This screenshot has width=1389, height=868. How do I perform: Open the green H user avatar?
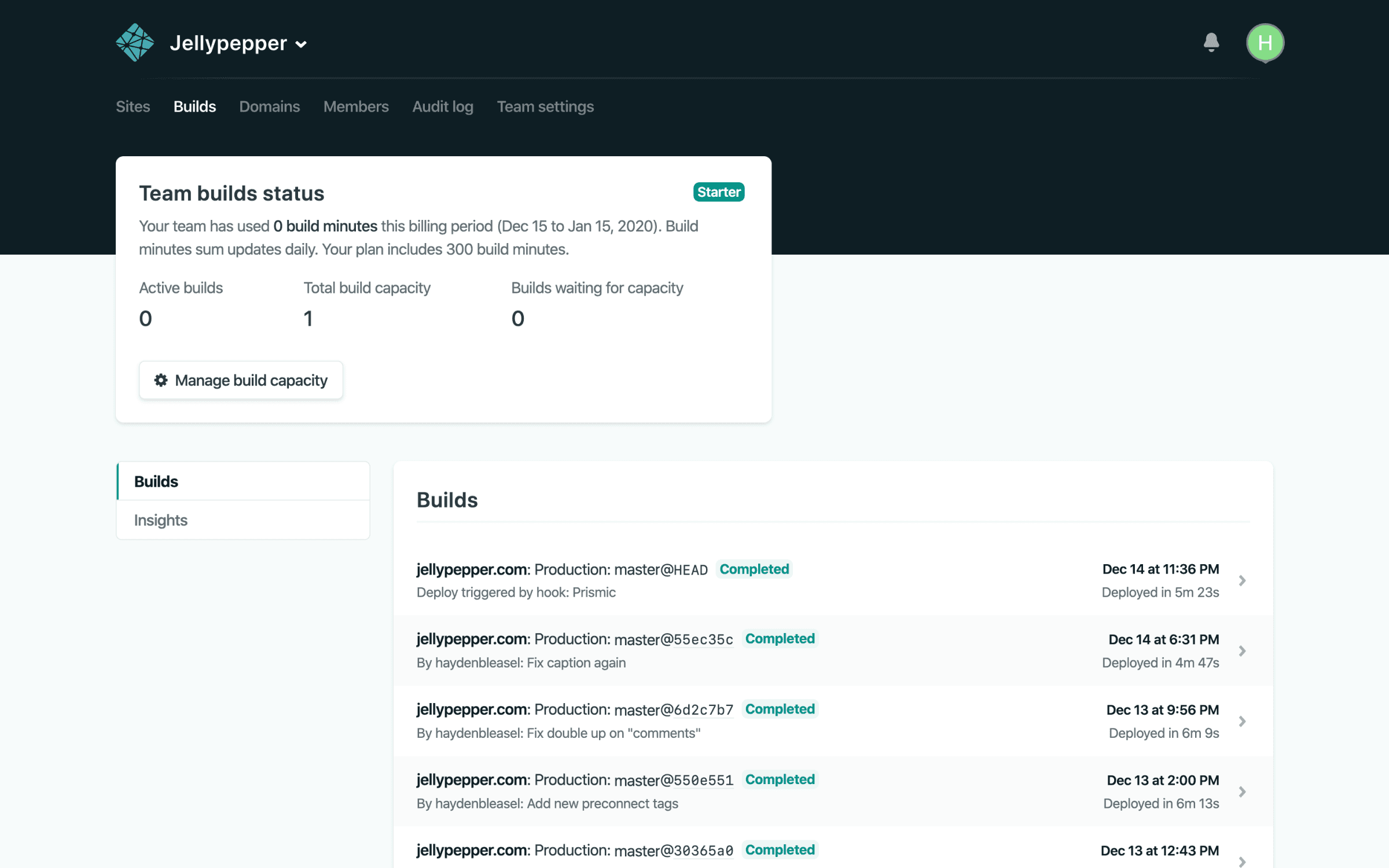(x=1265, y=43)
